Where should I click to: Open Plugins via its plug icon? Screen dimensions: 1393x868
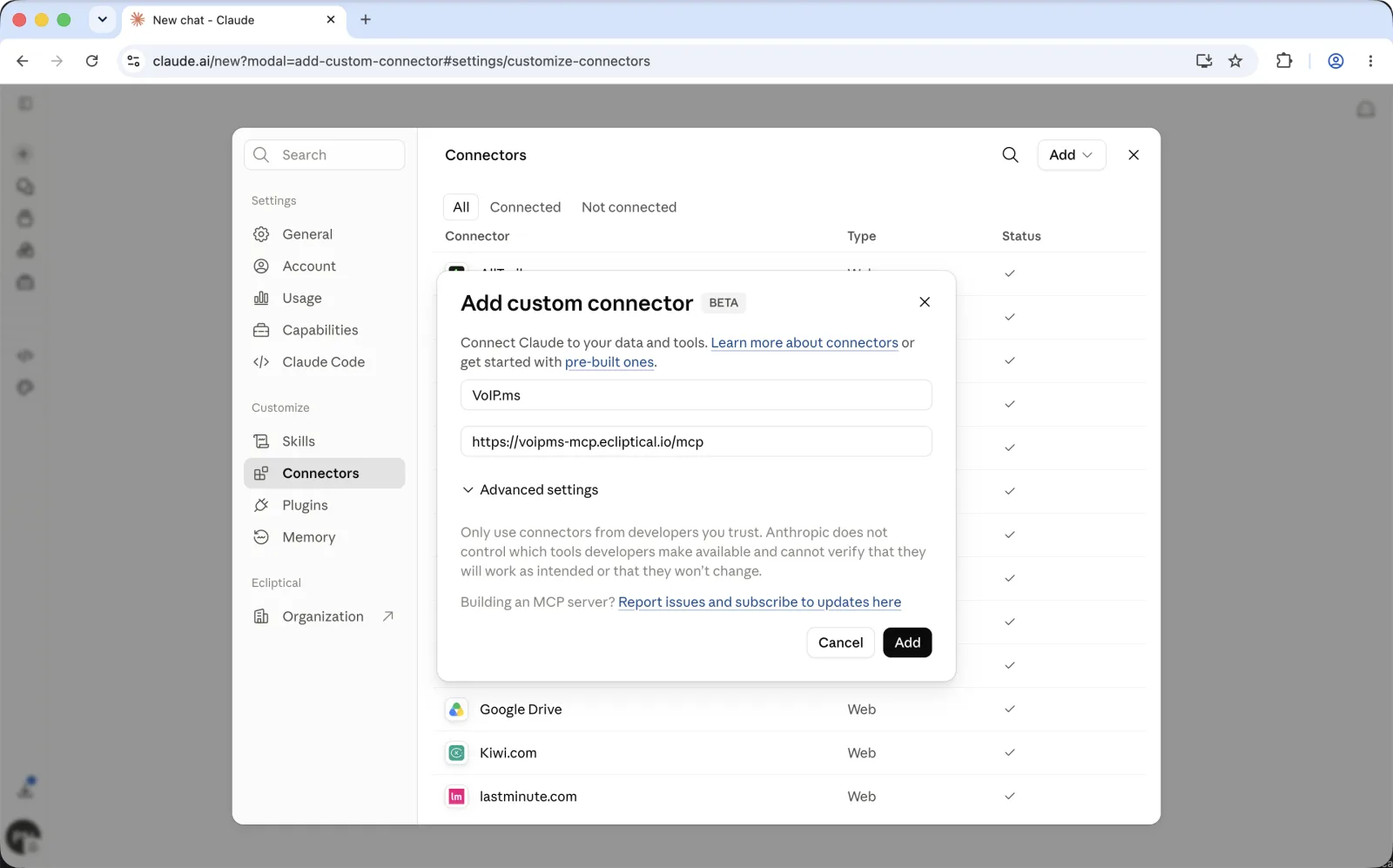(261, 505)
